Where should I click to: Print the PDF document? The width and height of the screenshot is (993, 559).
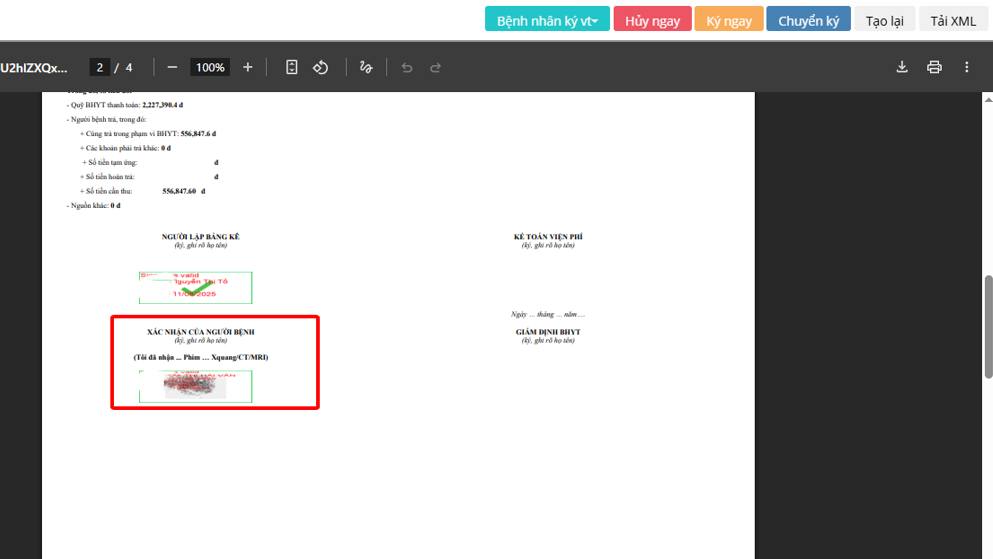coord(934,67)
